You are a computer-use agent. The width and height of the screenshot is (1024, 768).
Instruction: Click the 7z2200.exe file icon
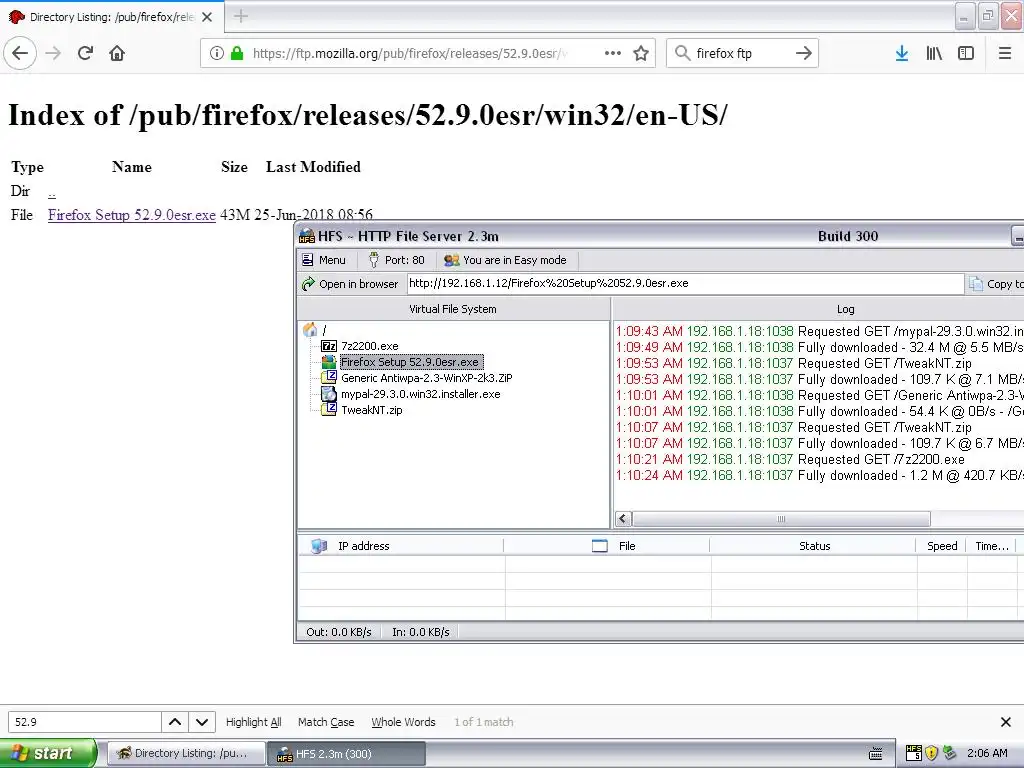click(329, 346)
